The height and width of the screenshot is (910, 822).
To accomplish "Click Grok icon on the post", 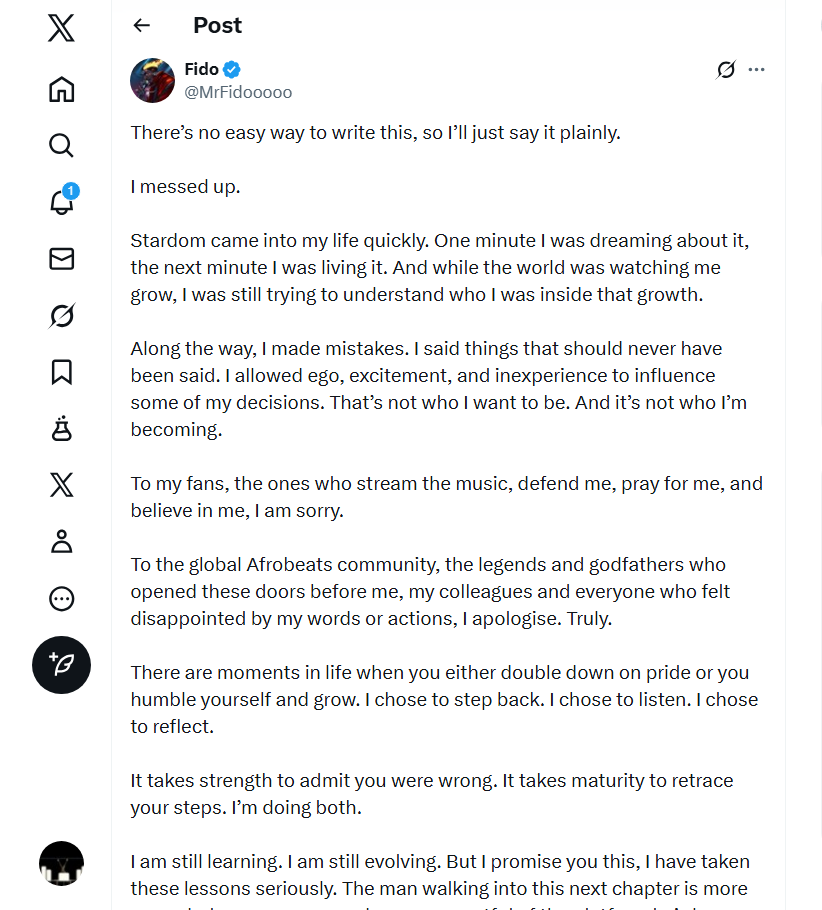I will (726, 69).
